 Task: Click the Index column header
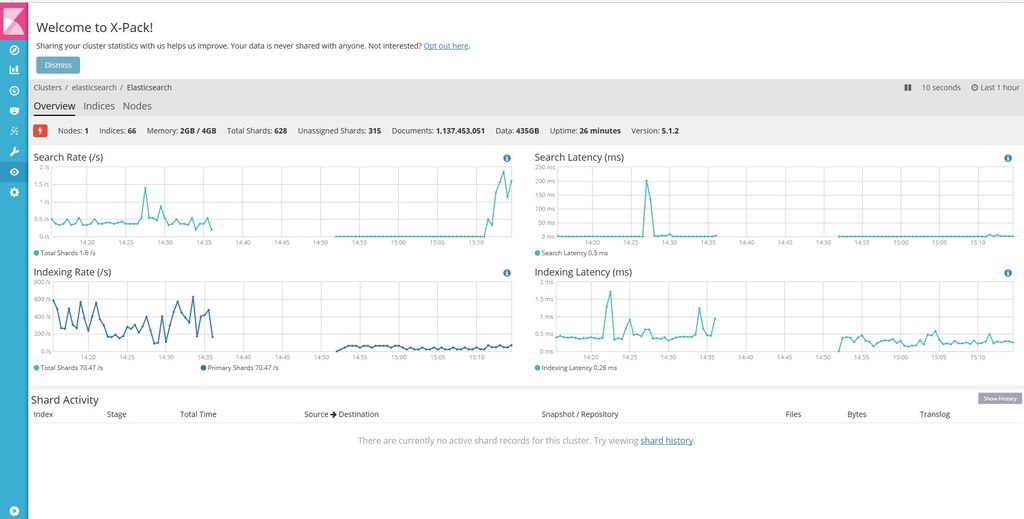(43, 414)
